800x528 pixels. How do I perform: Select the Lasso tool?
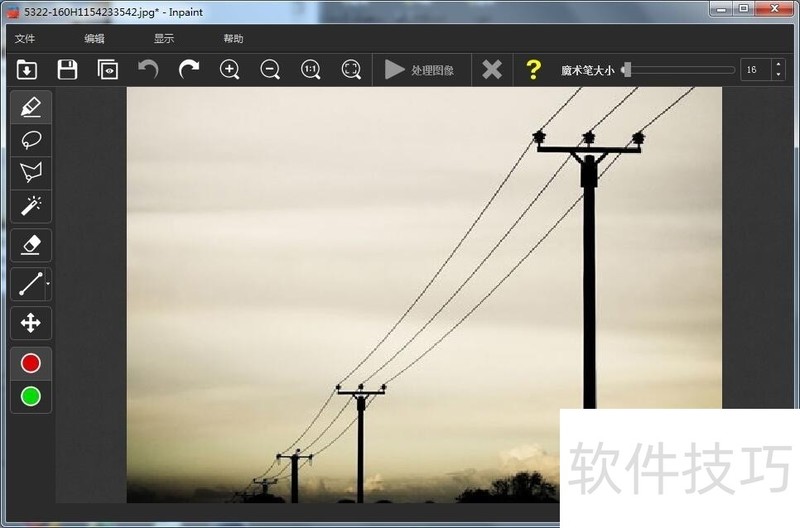(x=31, y=140)
